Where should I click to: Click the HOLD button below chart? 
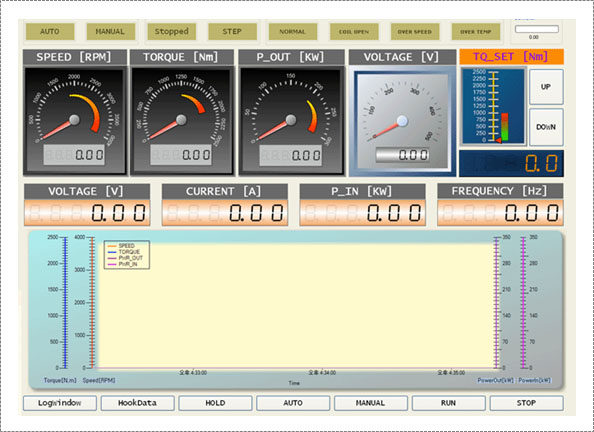click(215, 403)
